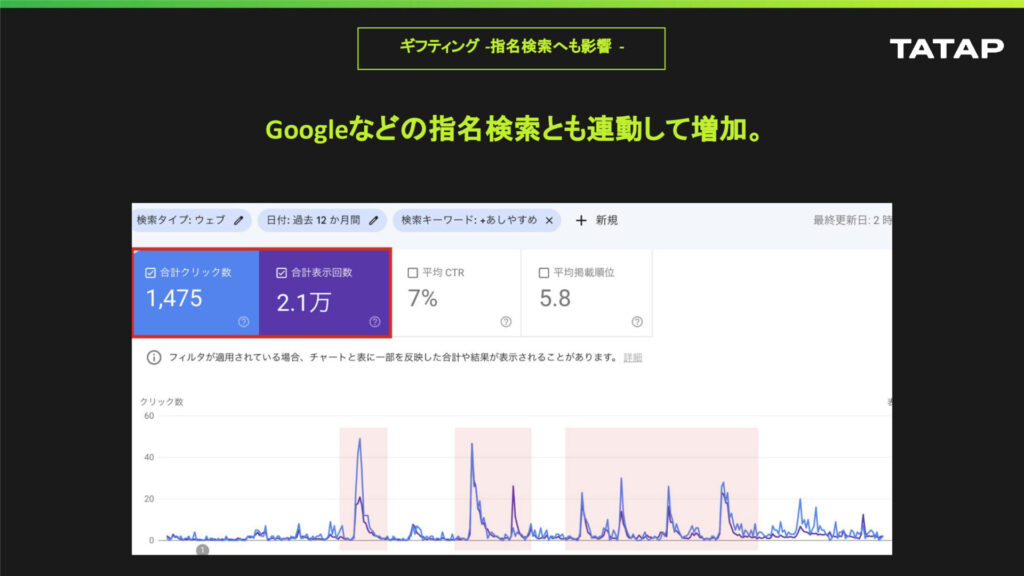
Task: Click the TATAP logo
Action: click(946, 48)
